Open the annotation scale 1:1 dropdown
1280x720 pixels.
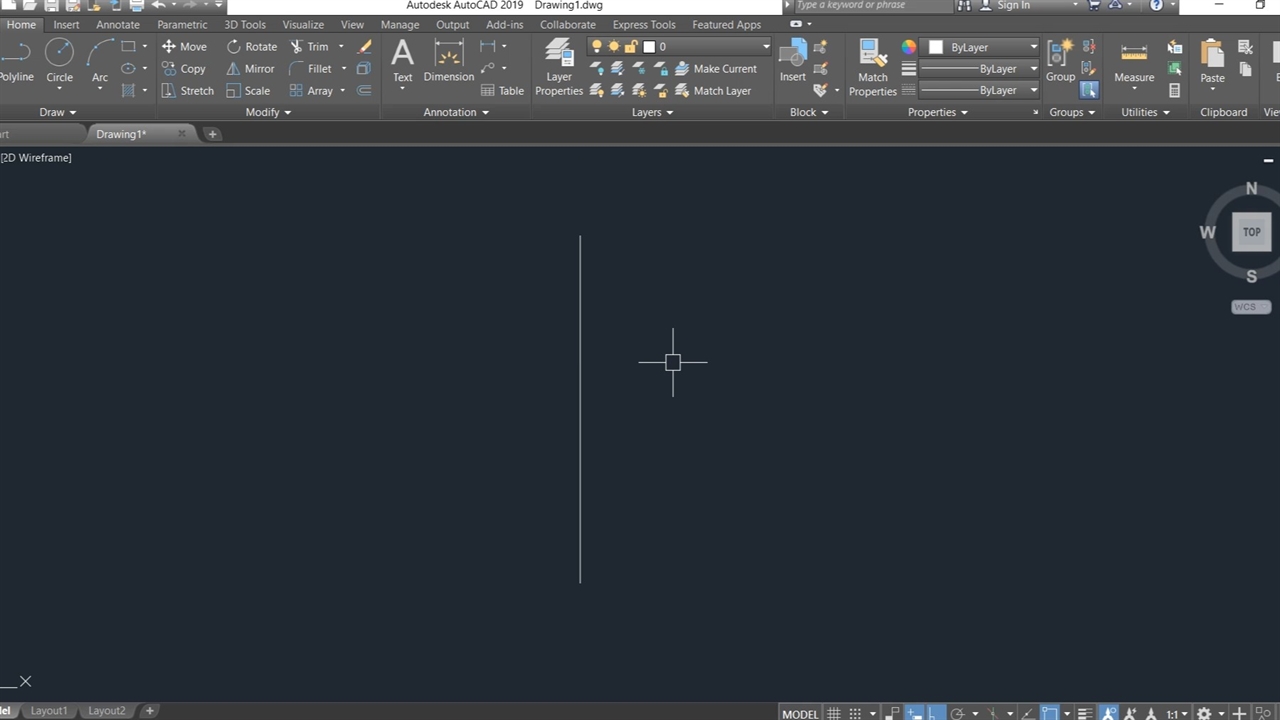point(1177,714)
